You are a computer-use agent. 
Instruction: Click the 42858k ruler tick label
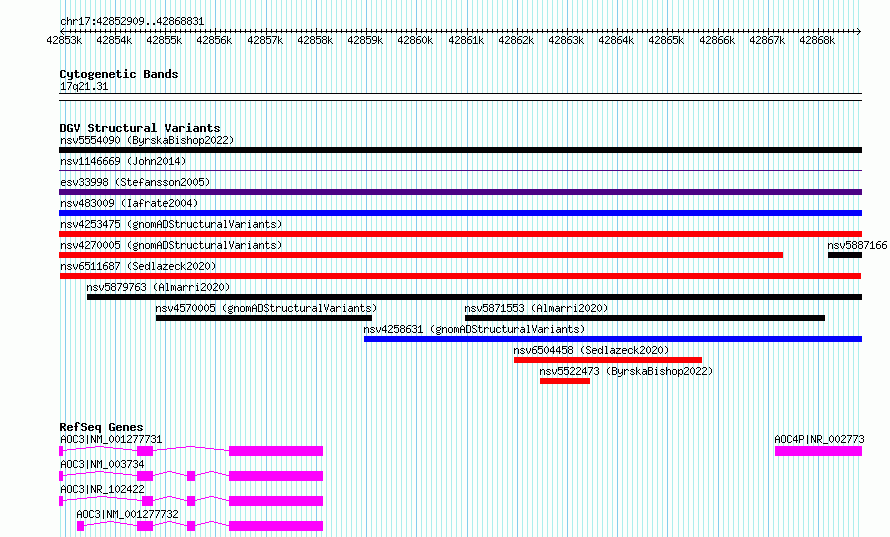(x=315, y=40)
